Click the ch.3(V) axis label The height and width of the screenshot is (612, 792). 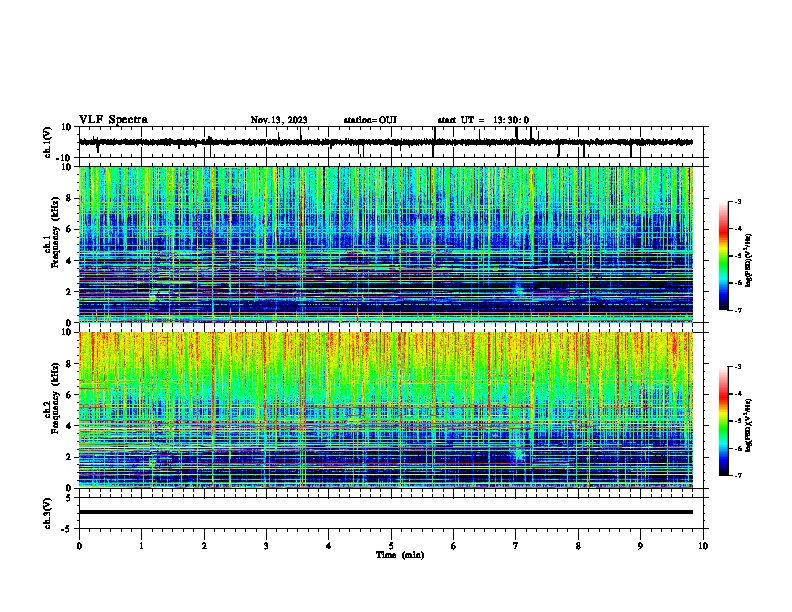pyautogui.click(x=48, y=513)
